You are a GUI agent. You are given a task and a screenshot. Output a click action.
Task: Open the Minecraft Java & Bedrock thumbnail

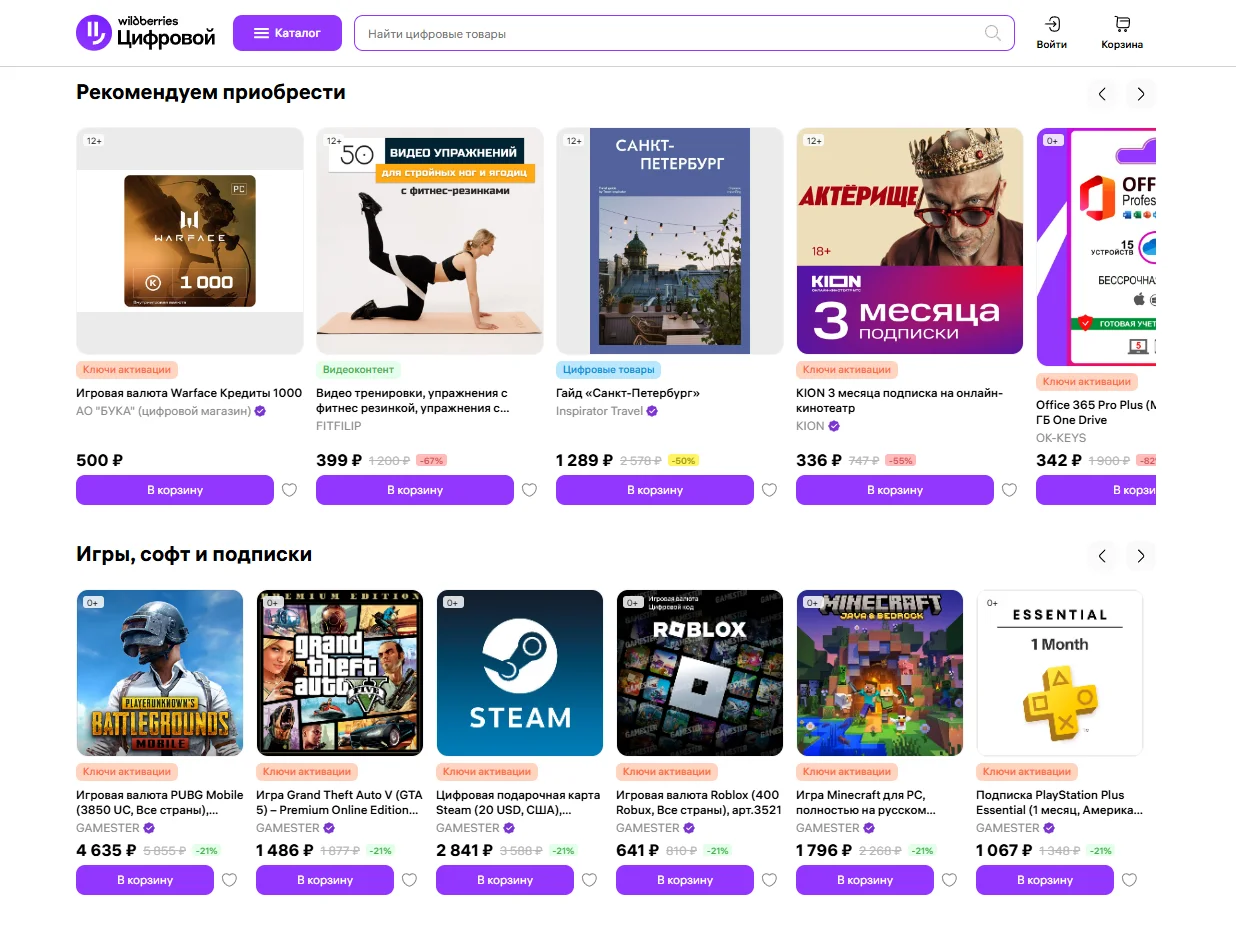pos(880,673)
